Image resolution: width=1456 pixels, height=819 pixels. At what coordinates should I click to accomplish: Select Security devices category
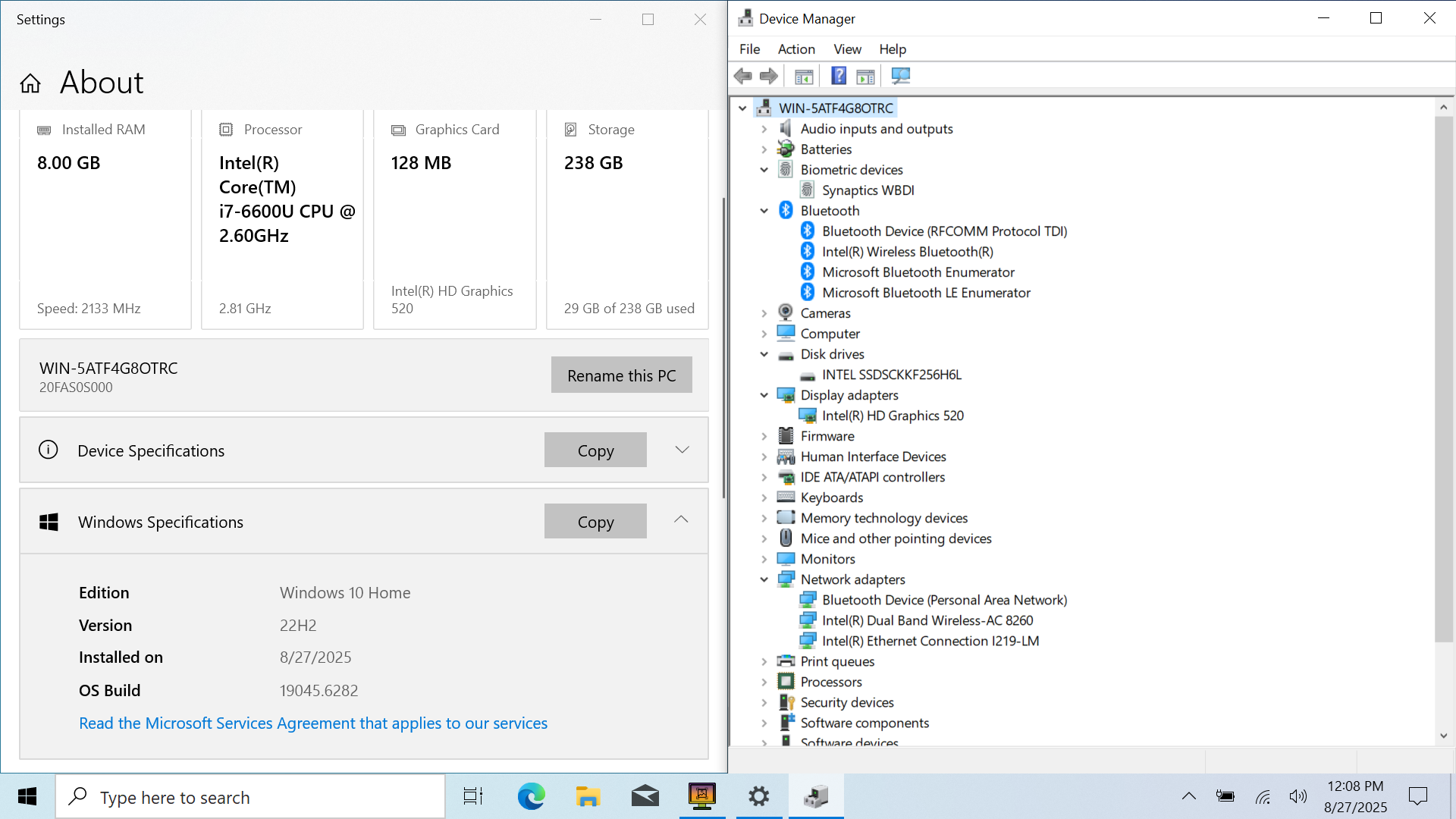coord(847,702)
